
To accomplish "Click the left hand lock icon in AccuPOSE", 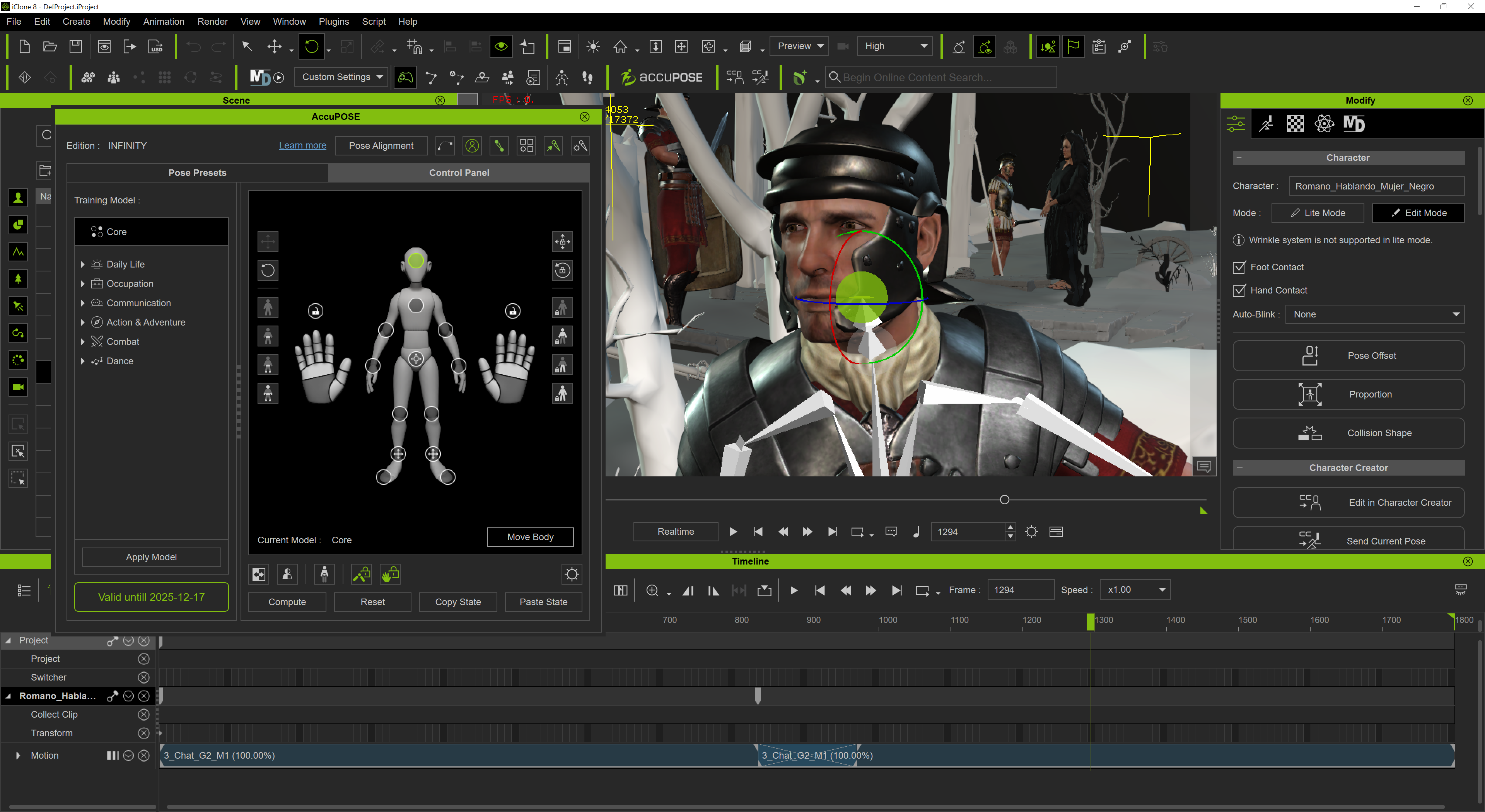I will [x=315, y=311].
